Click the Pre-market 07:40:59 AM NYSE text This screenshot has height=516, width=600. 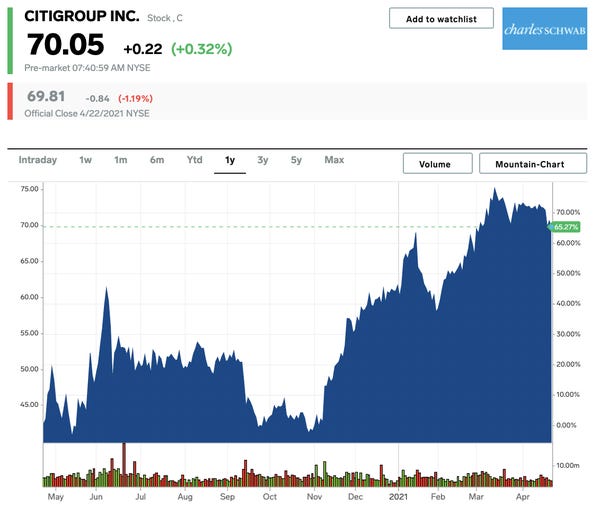point(87,68)
